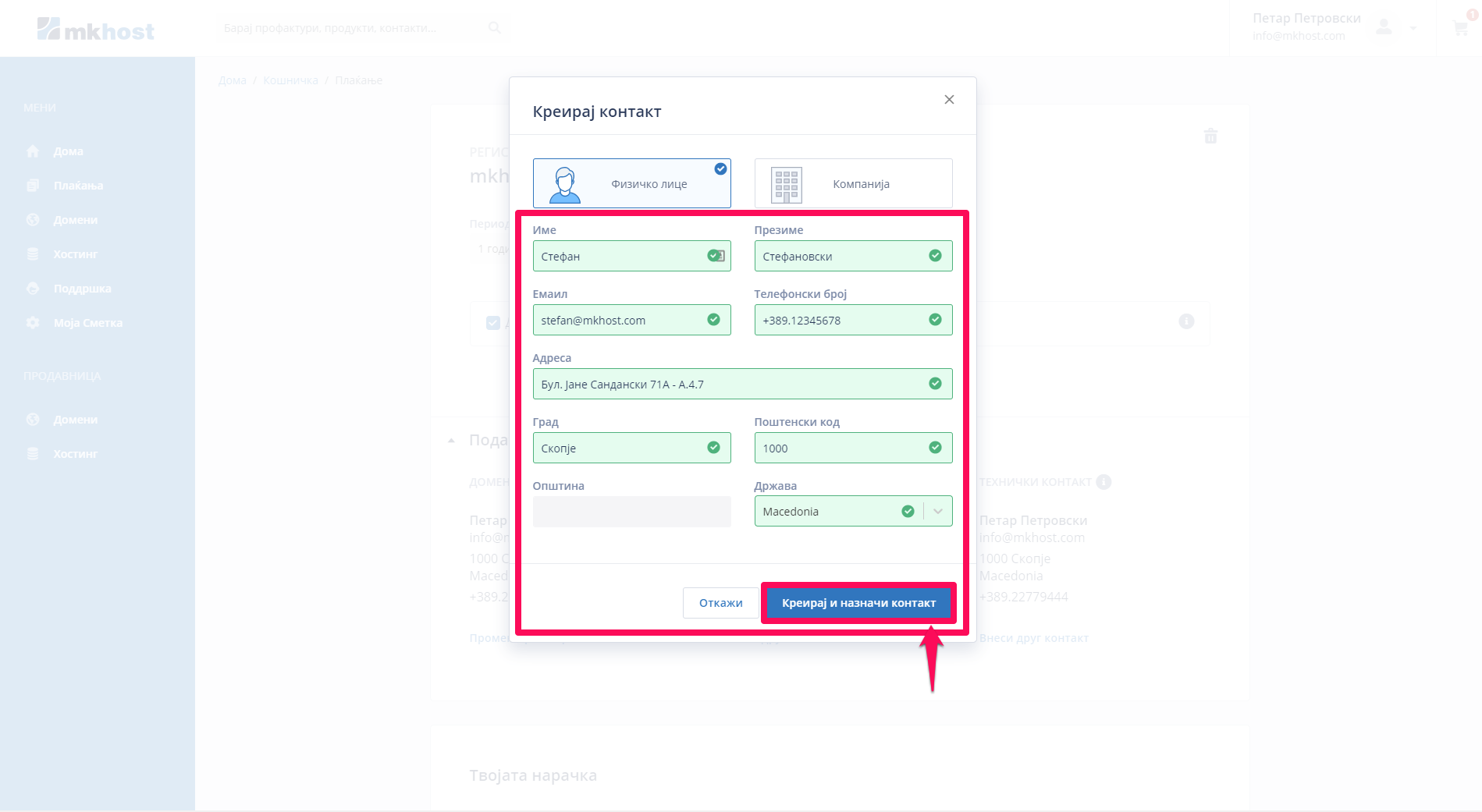Open the Држава country dropdown

tap(937, 512)
